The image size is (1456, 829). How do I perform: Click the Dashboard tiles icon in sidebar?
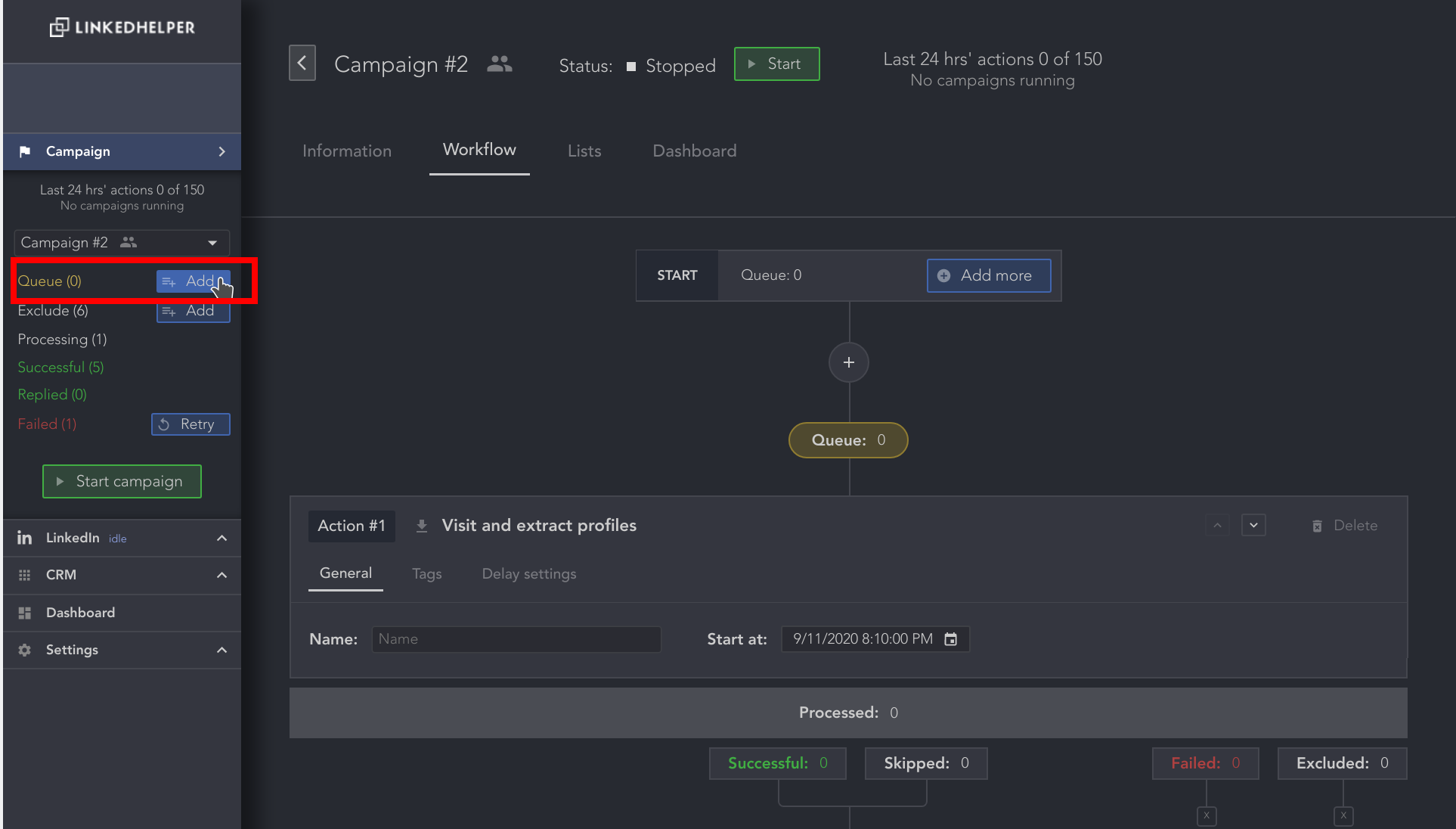[x=25, y=613]
